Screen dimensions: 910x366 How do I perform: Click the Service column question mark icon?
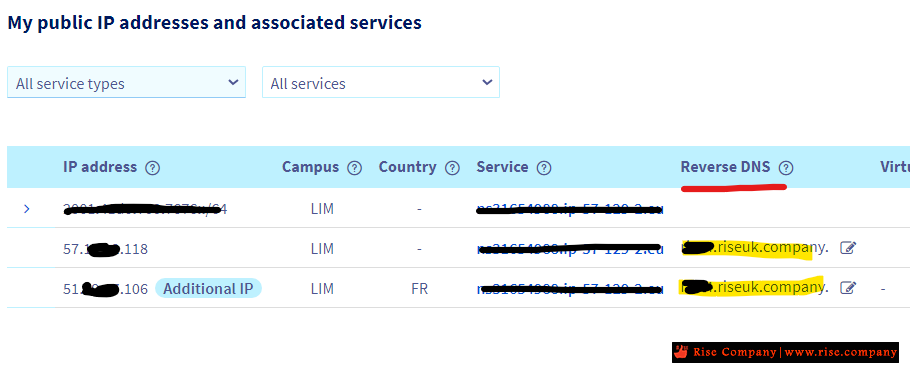click(544, 168)
